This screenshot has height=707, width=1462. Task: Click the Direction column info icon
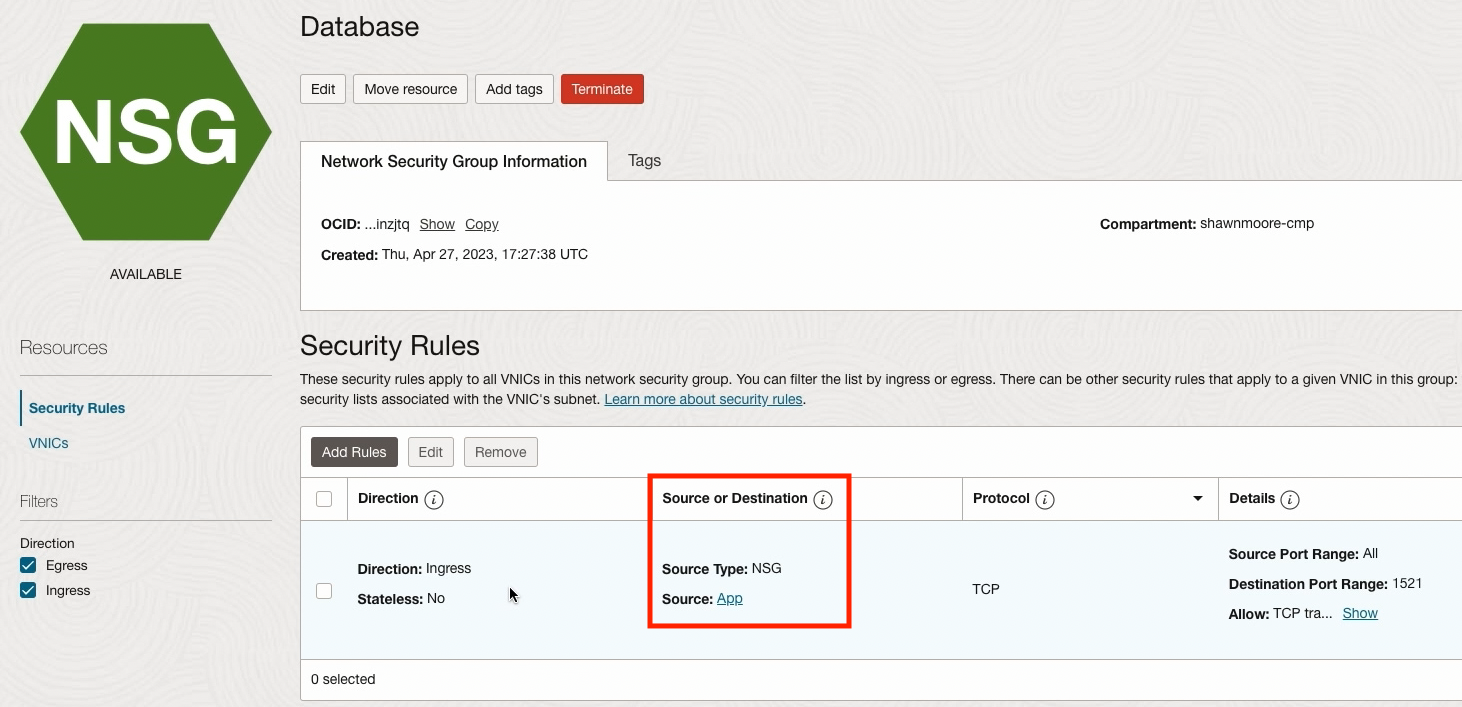point(434,499)
